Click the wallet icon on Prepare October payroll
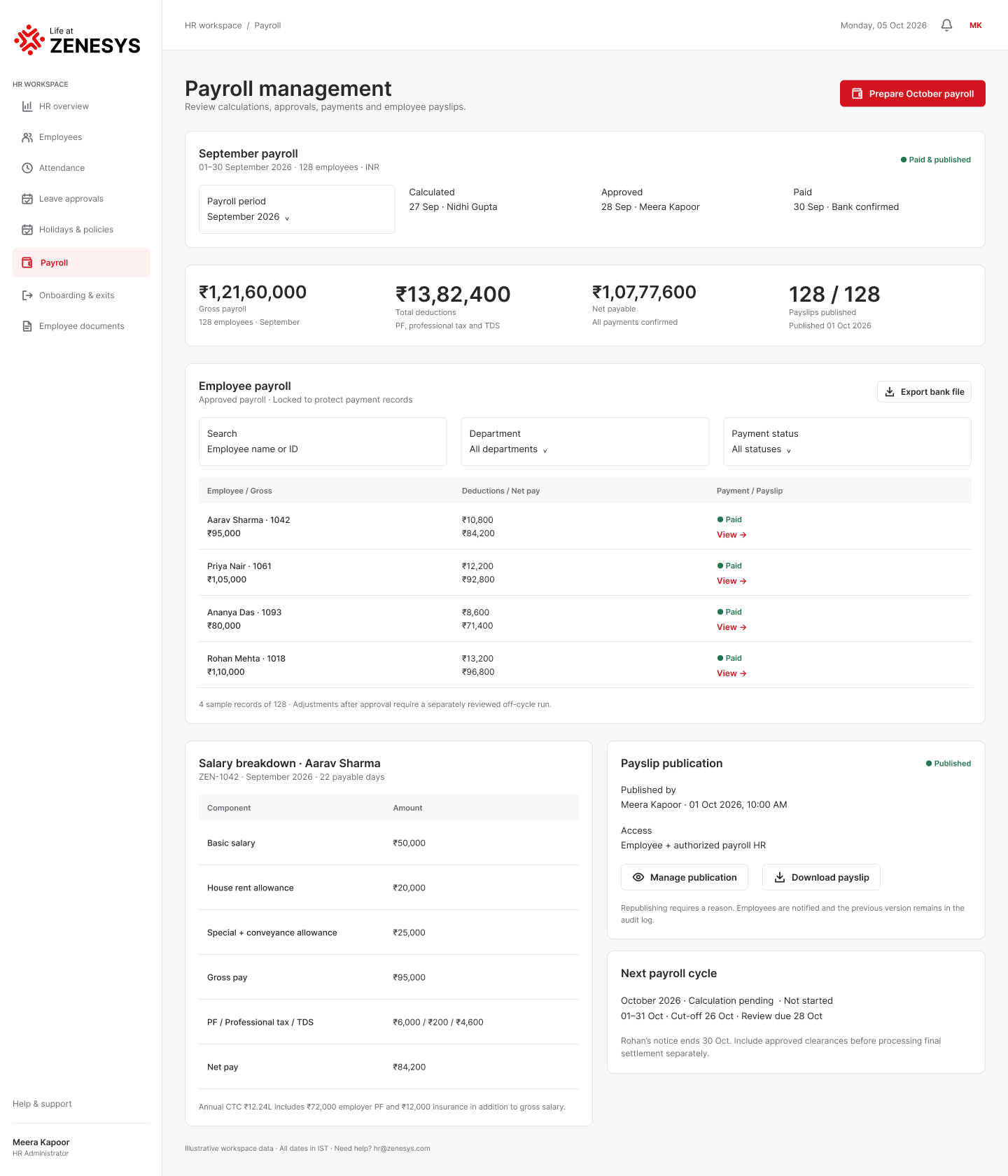 [857, 94]
